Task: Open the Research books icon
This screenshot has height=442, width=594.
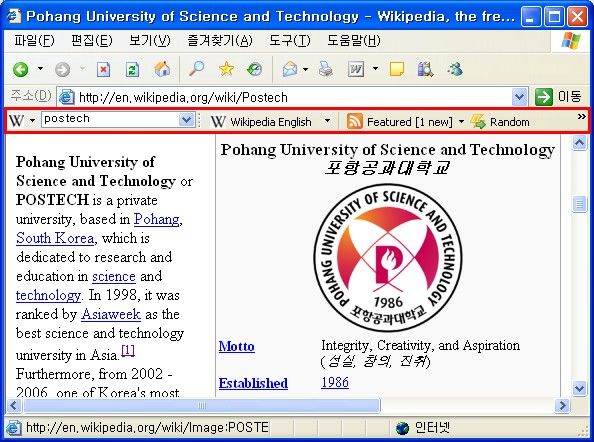Action: 425,69
